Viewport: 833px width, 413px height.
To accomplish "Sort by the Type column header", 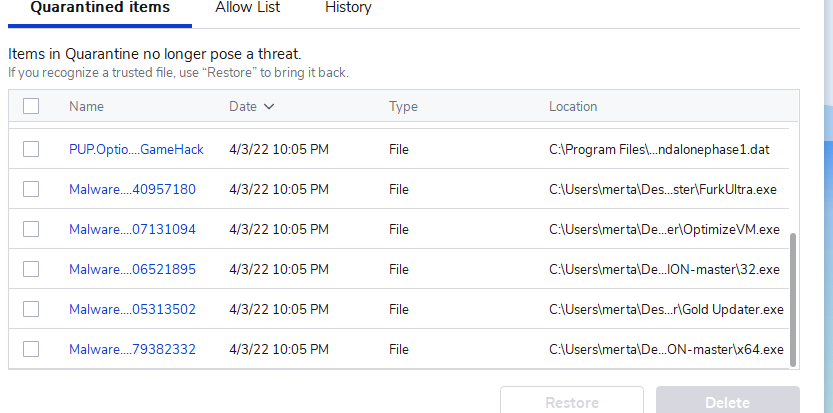I will pos(403,106).
